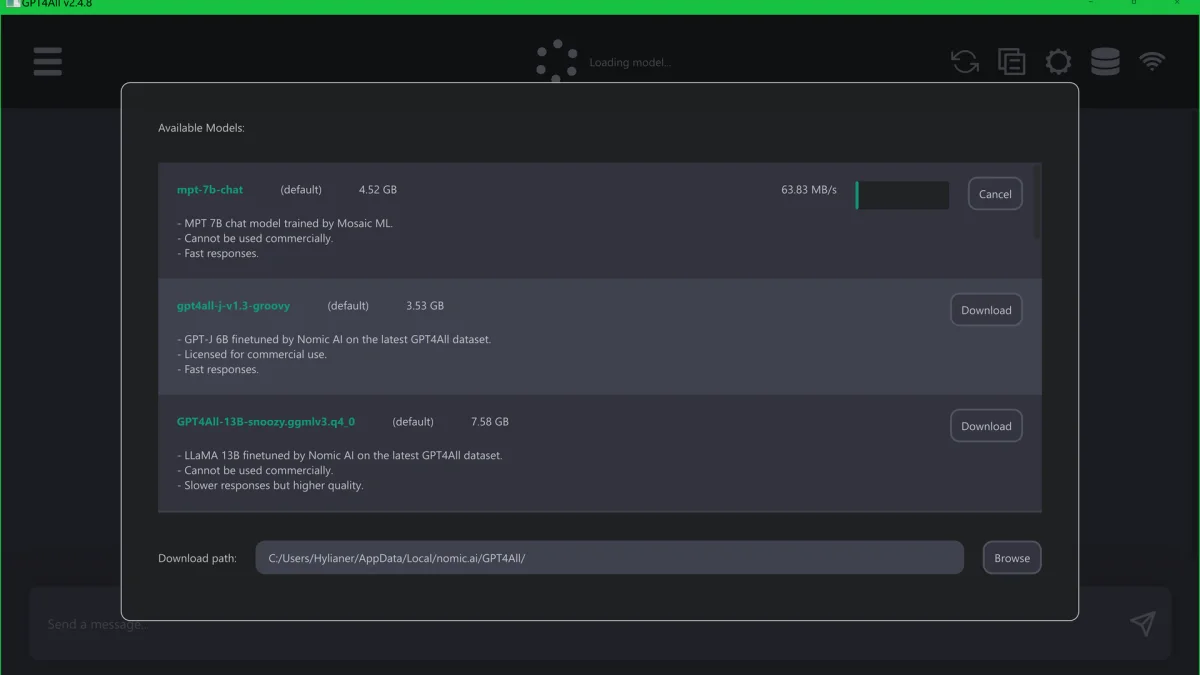Click the GPT4All v2.4.8 window title
The image size is (1200, 675).
click(57, 5)
